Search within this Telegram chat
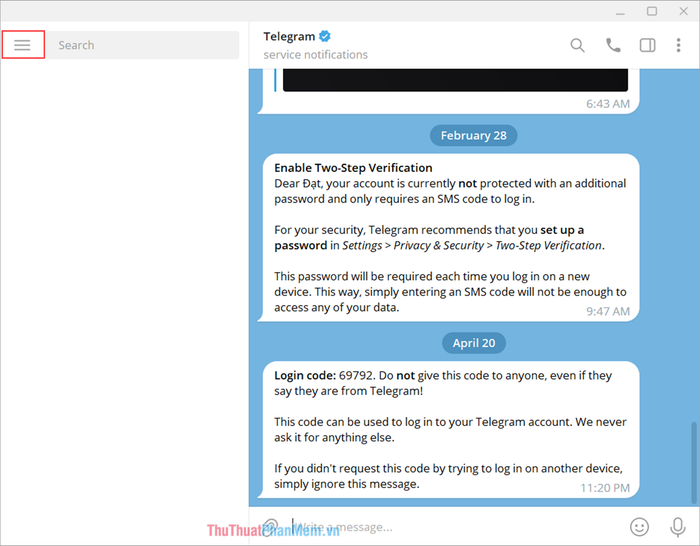700x546 pixels. [x=577, y=45]
